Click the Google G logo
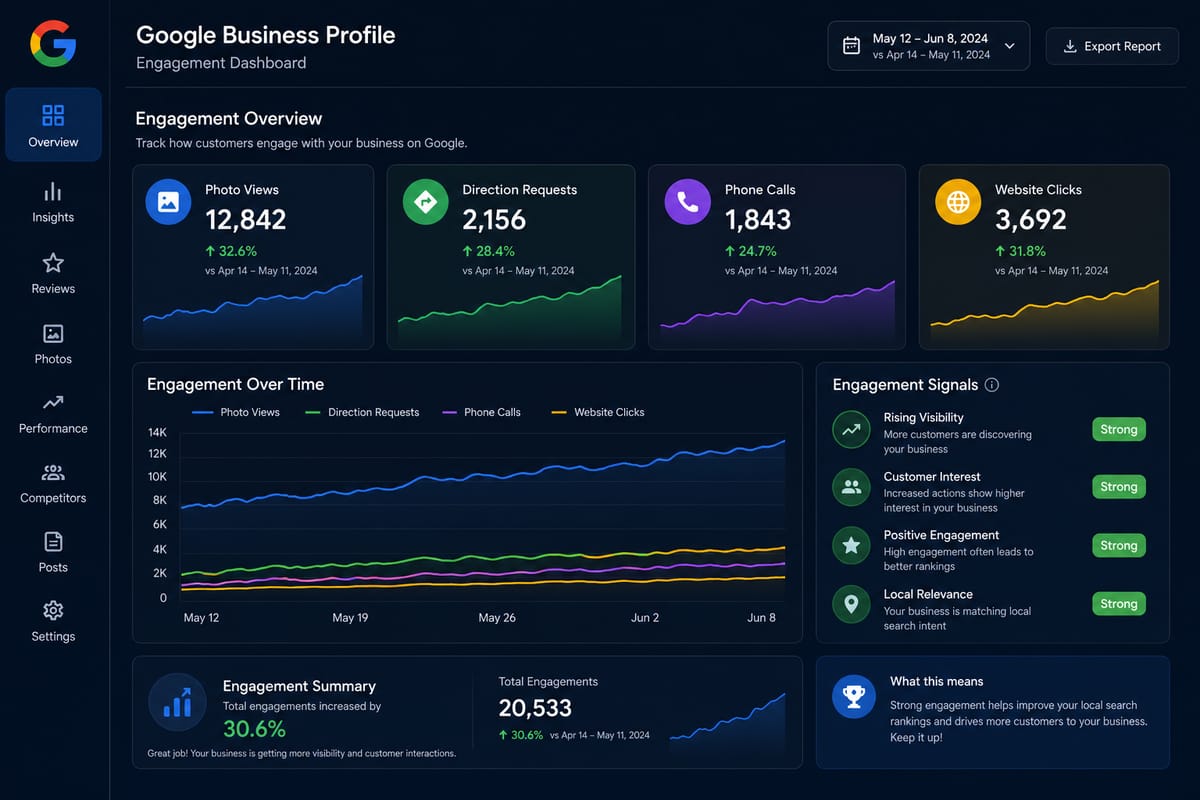 (53, 44)
